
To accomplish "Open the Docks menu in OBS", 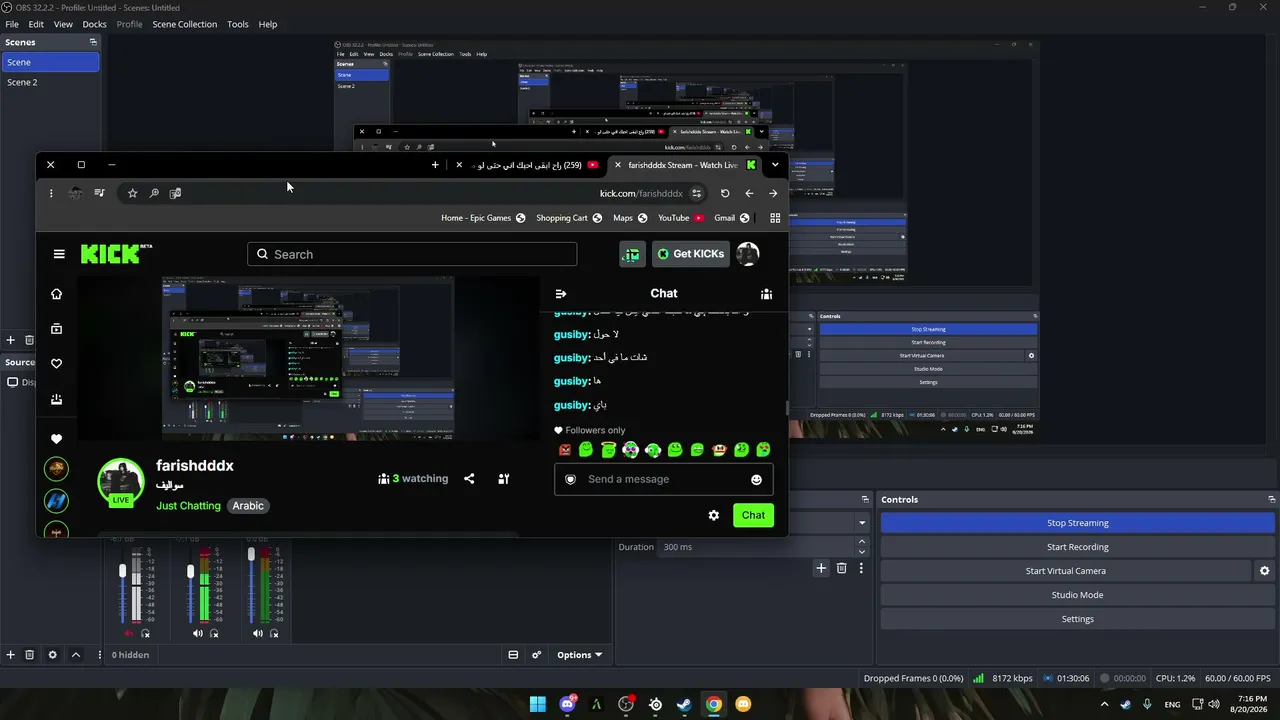I will pyautogui.click(x=94, y=24).
